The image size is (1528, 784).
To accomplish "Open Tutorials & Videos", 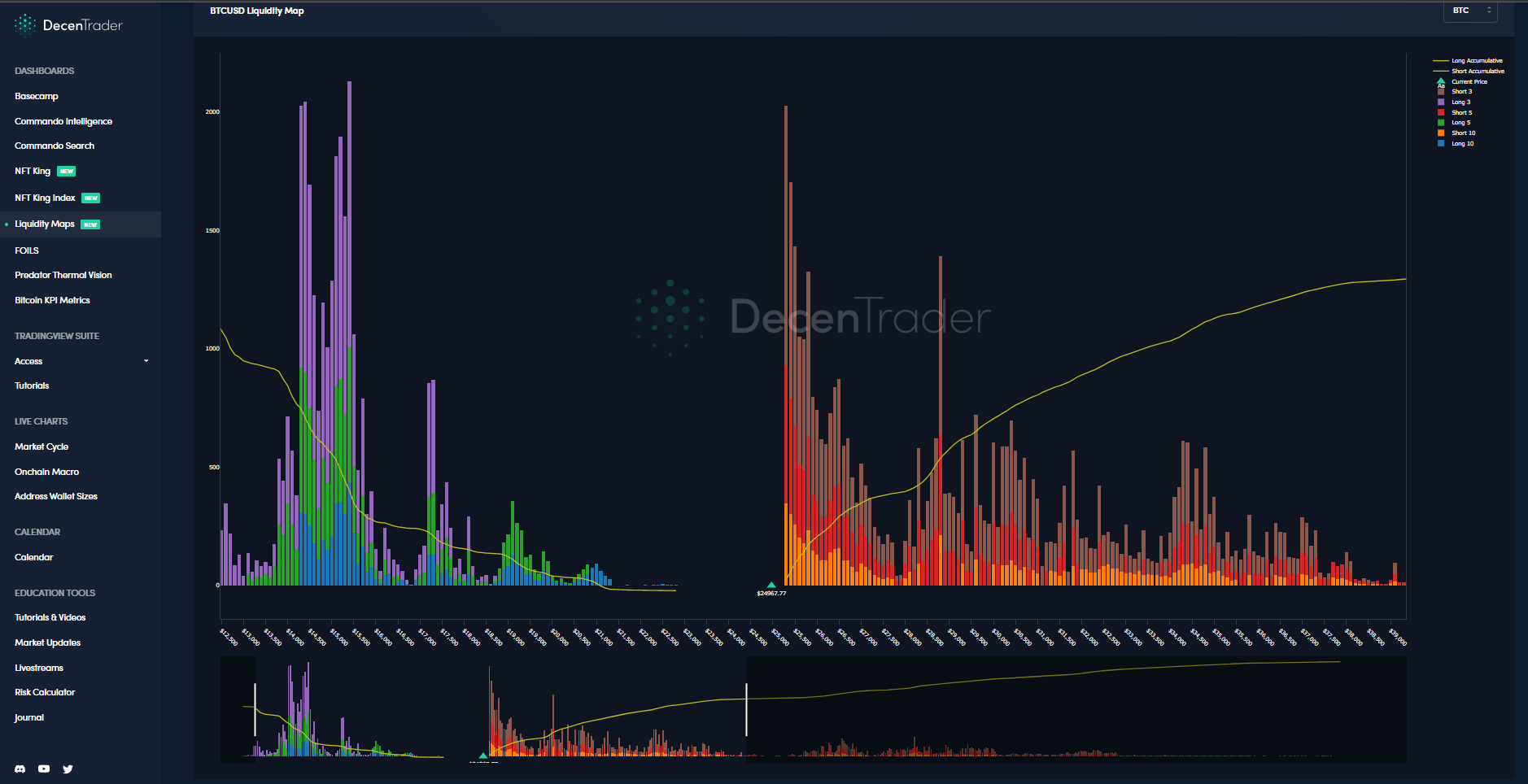I will click(x=50, y=617).
